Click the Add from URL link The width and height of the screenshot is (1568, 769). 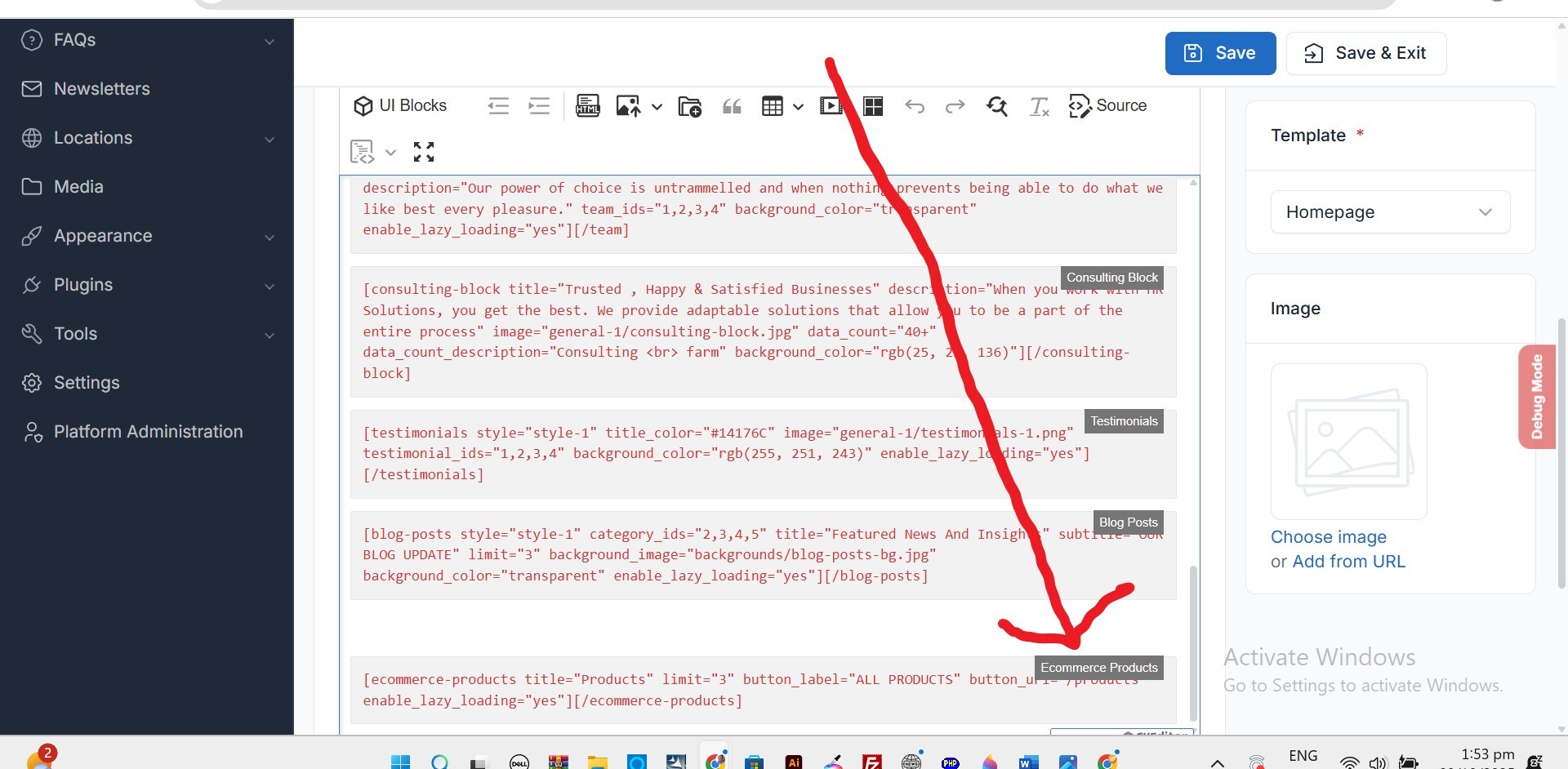[1348, 562]
